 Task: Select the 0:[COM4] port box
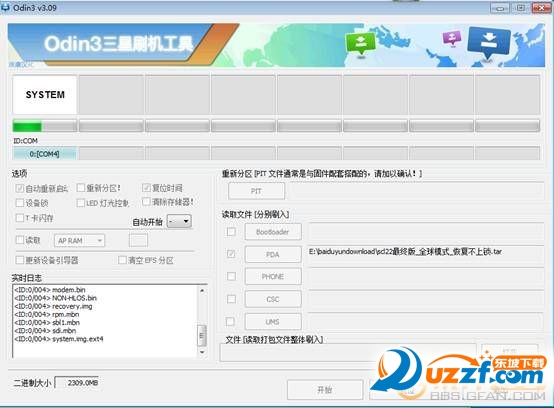click(45, 154)
